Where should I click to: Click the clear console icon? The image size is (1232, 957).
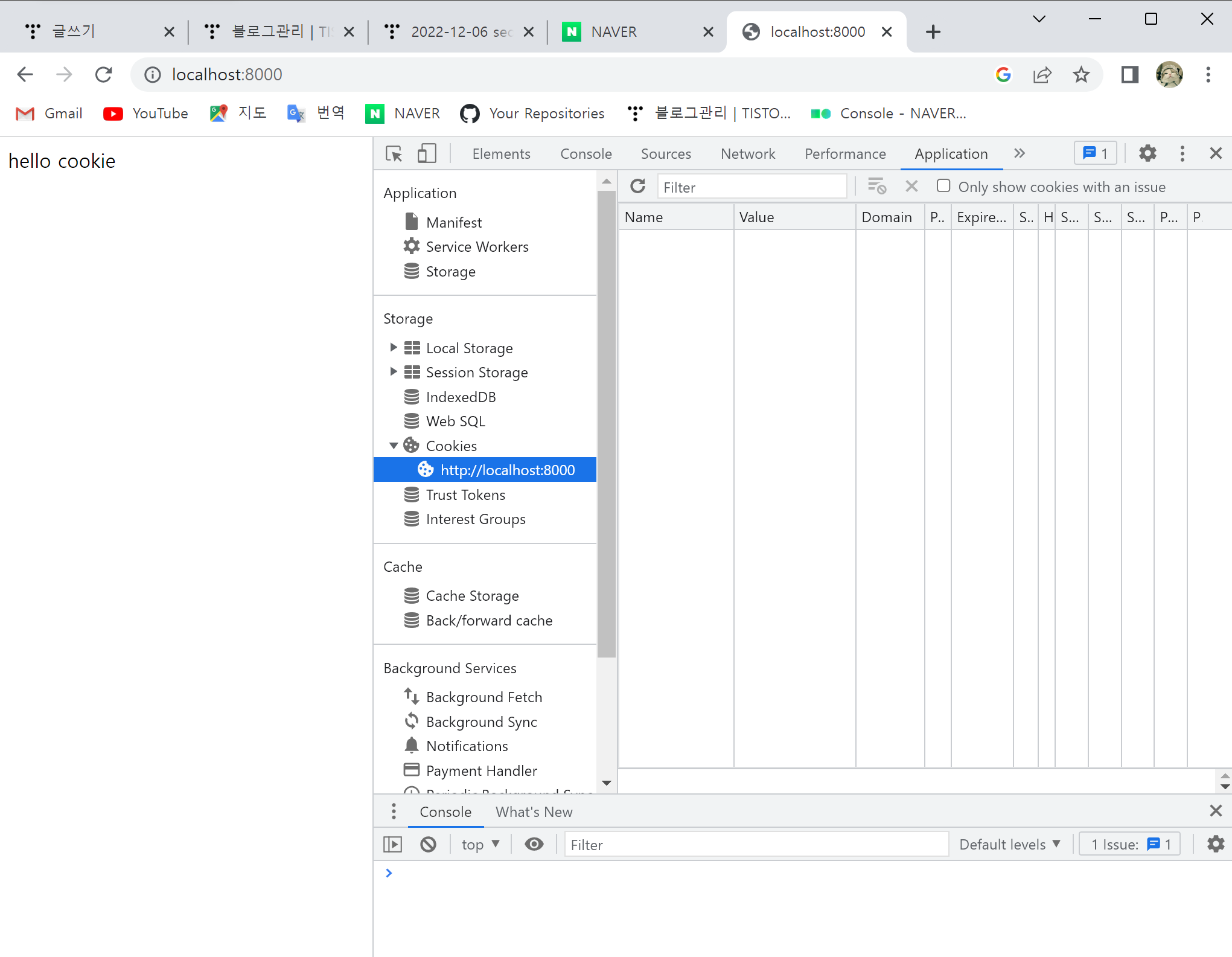[x=428, y=844]
